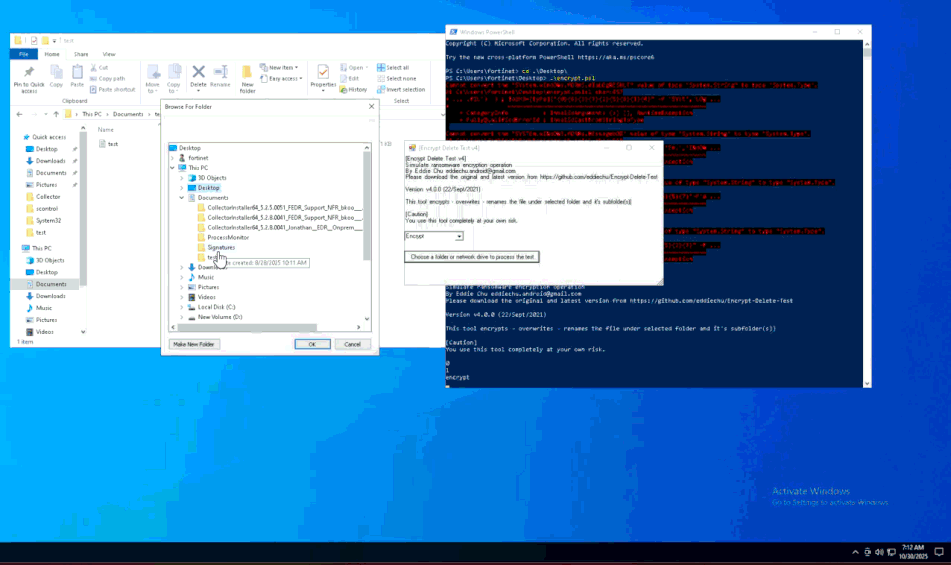Click Select none in the ribbon
This screenshot has height=565, width=951.
click(x=397, y=79)
